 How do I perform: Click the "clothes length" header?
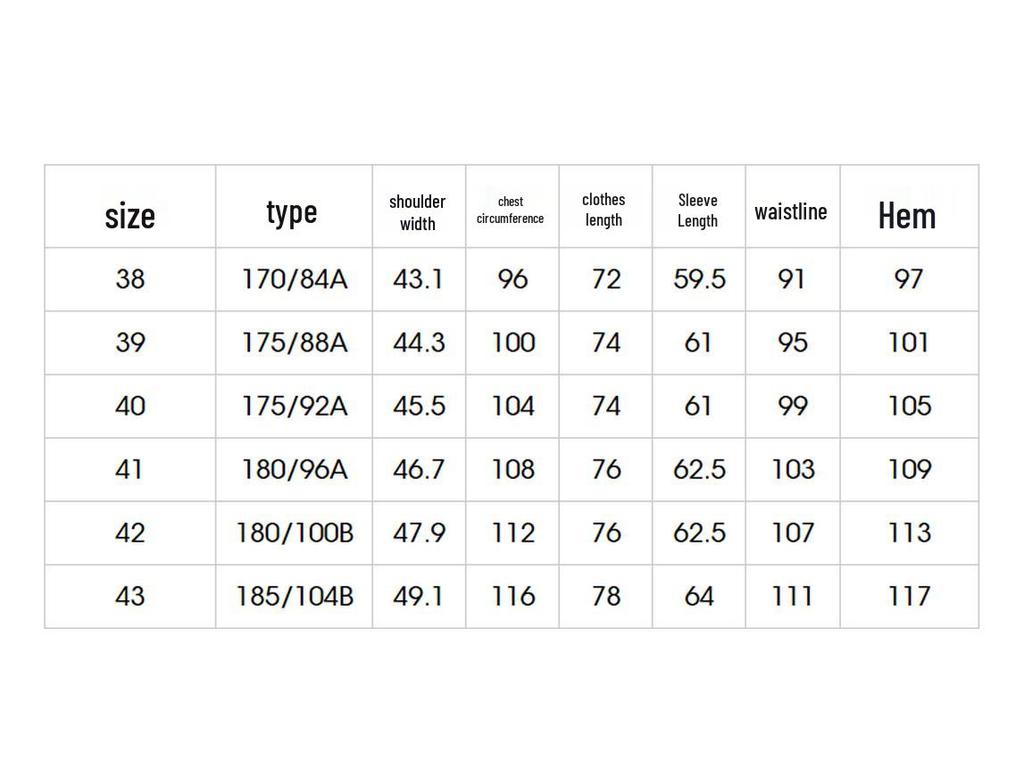[x=604, y=210]
